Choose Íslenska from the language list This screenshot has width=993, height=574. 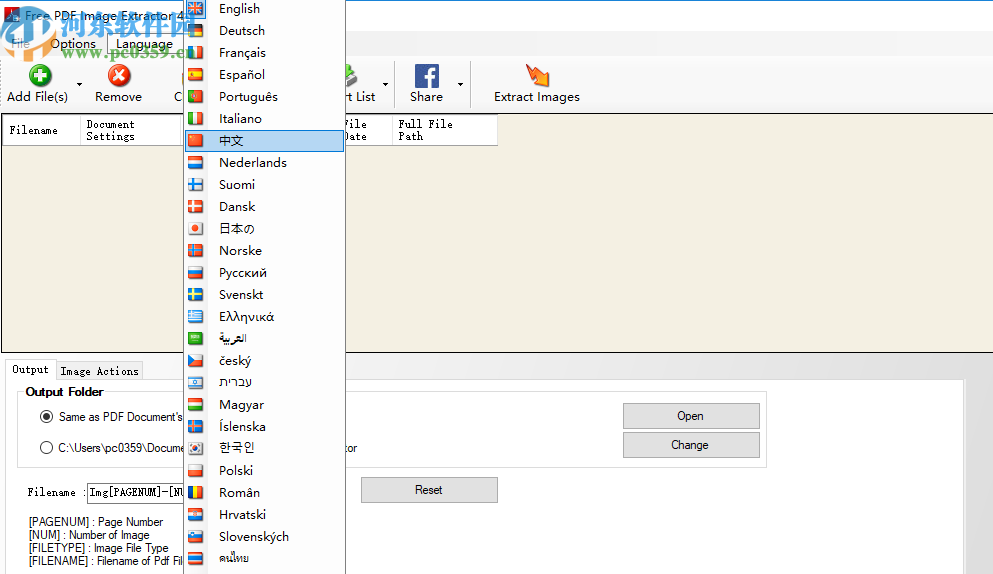coord(265,426)
